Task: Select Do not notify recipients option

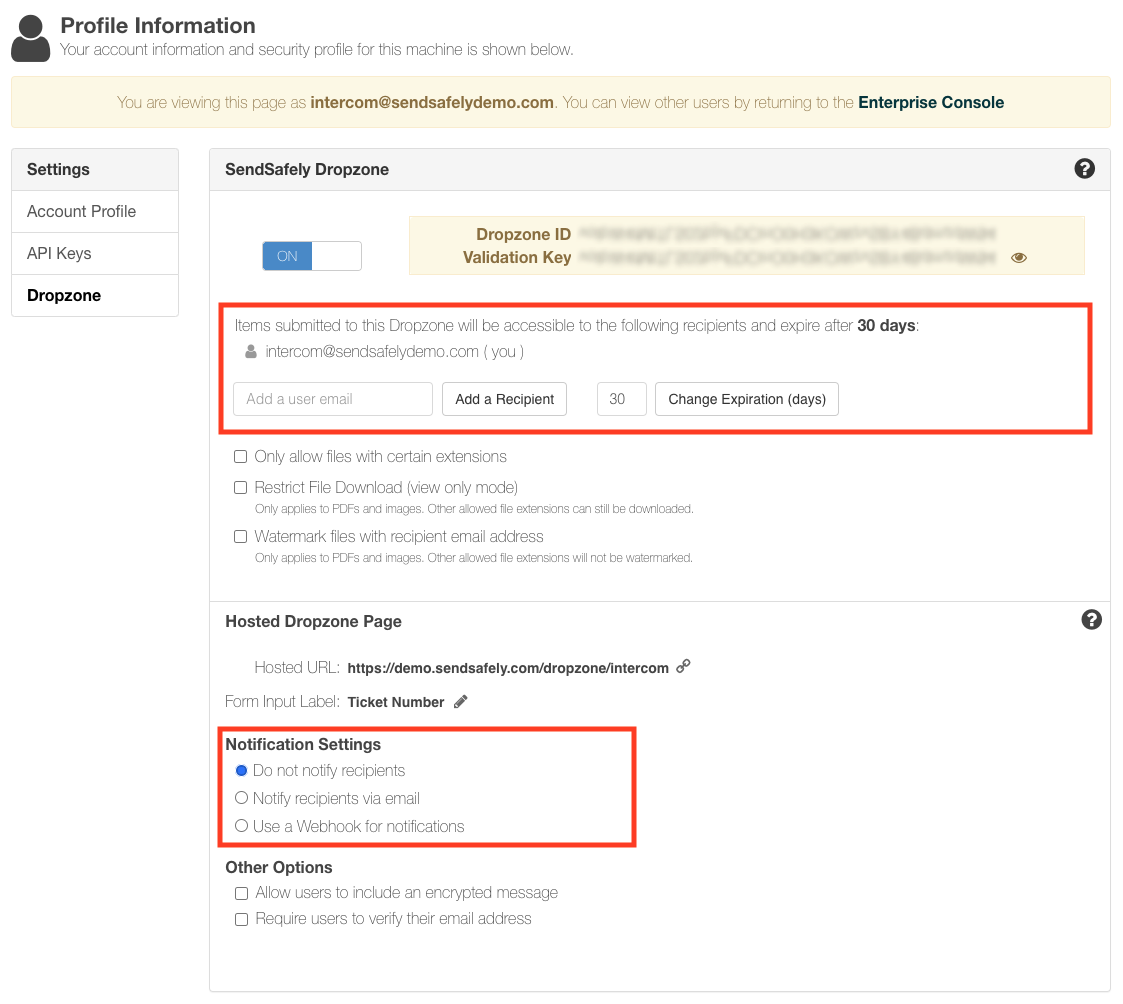Action: tap(241, 770)
